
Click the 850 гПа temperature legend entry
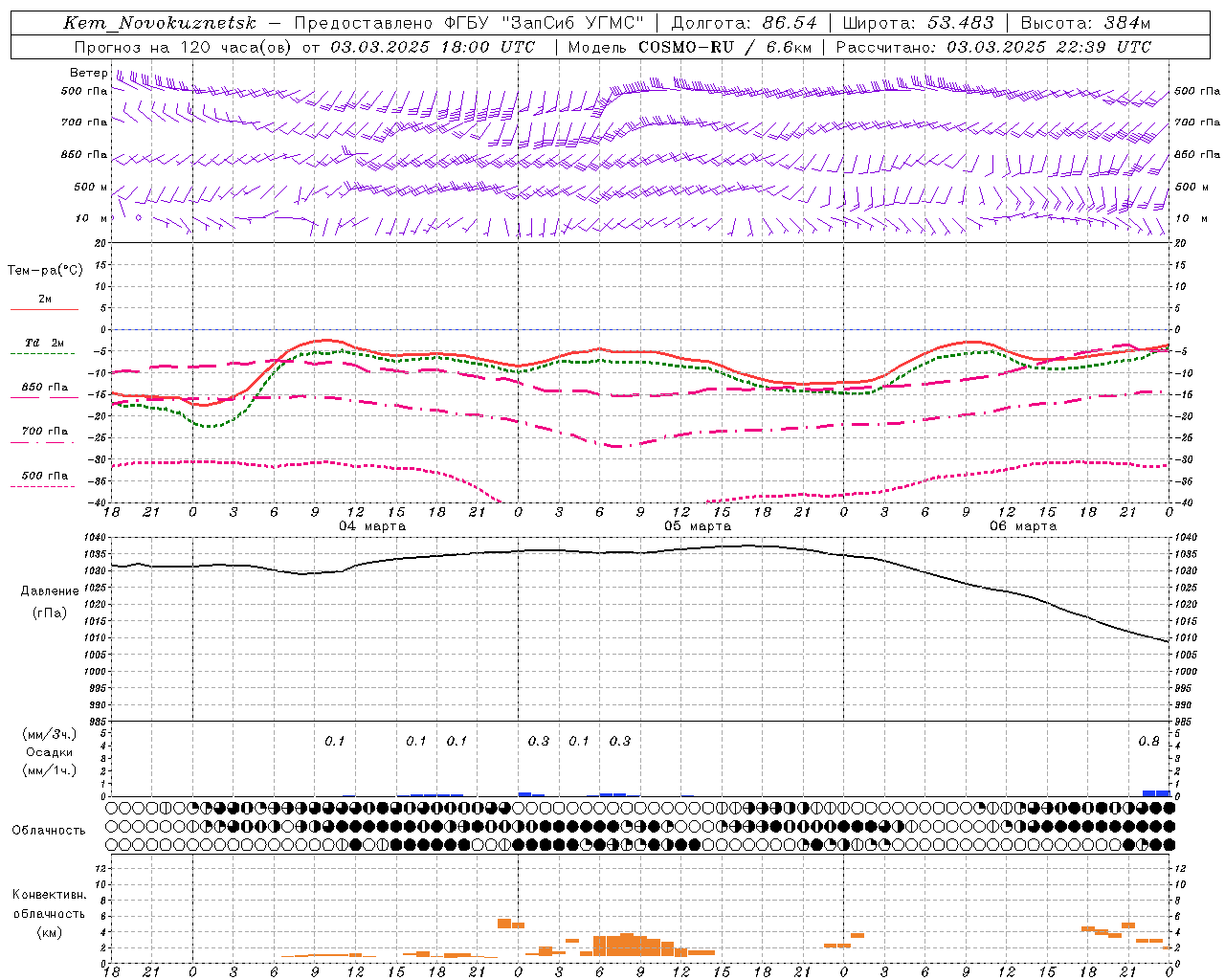pyautogui.click(x=45, y=388)
